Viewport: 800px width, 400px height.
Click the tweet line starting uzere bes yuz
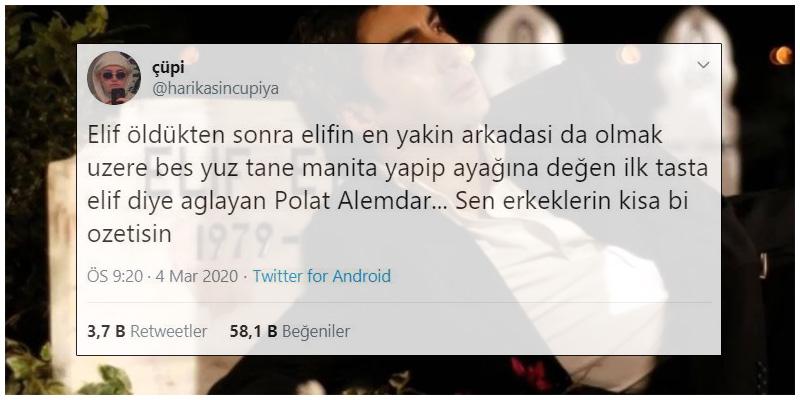(x=397, y=169)
